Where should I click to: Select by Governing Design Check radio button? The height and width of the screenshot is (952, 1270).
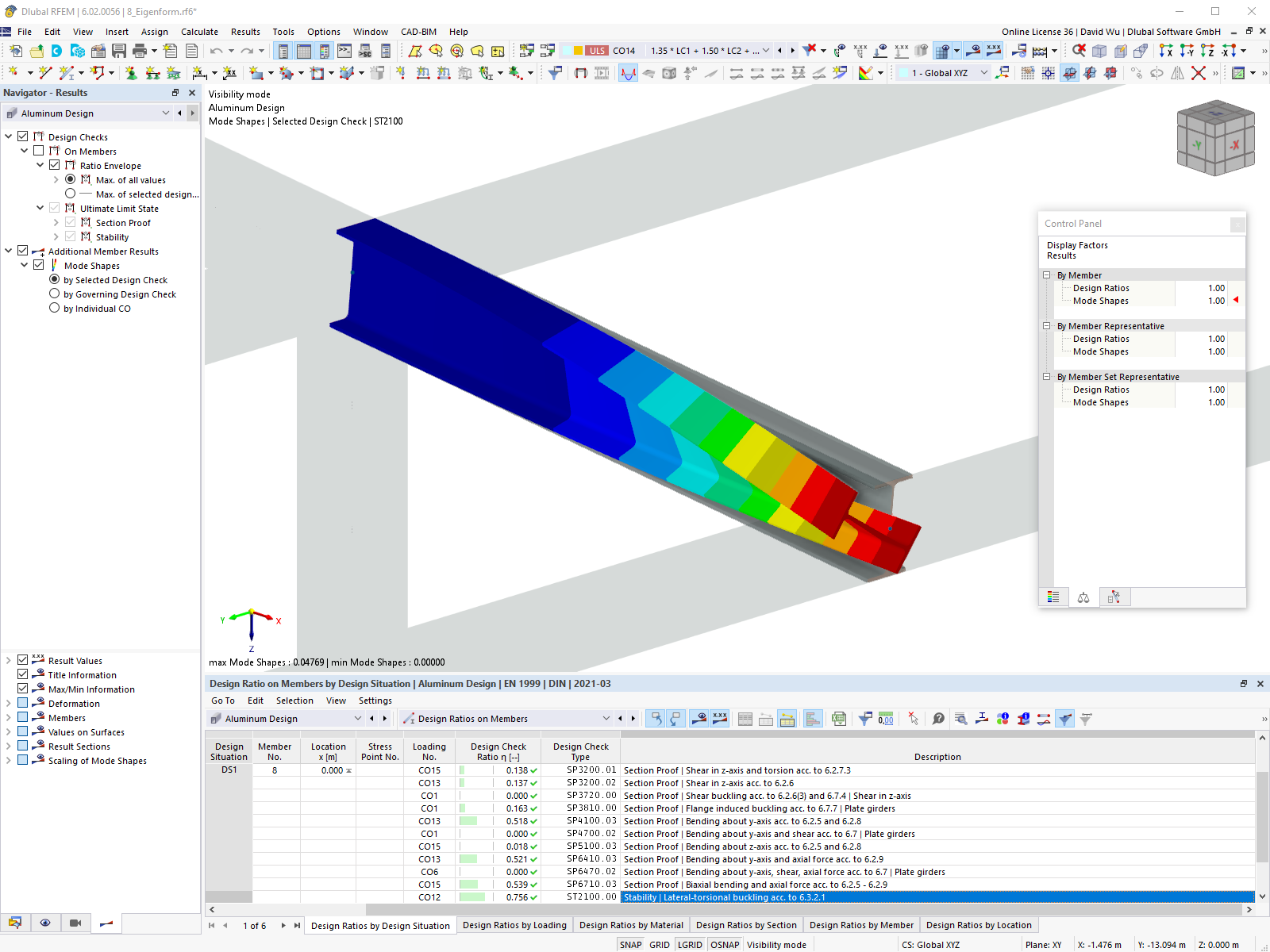pyautogui.click(x=54, y=294)
